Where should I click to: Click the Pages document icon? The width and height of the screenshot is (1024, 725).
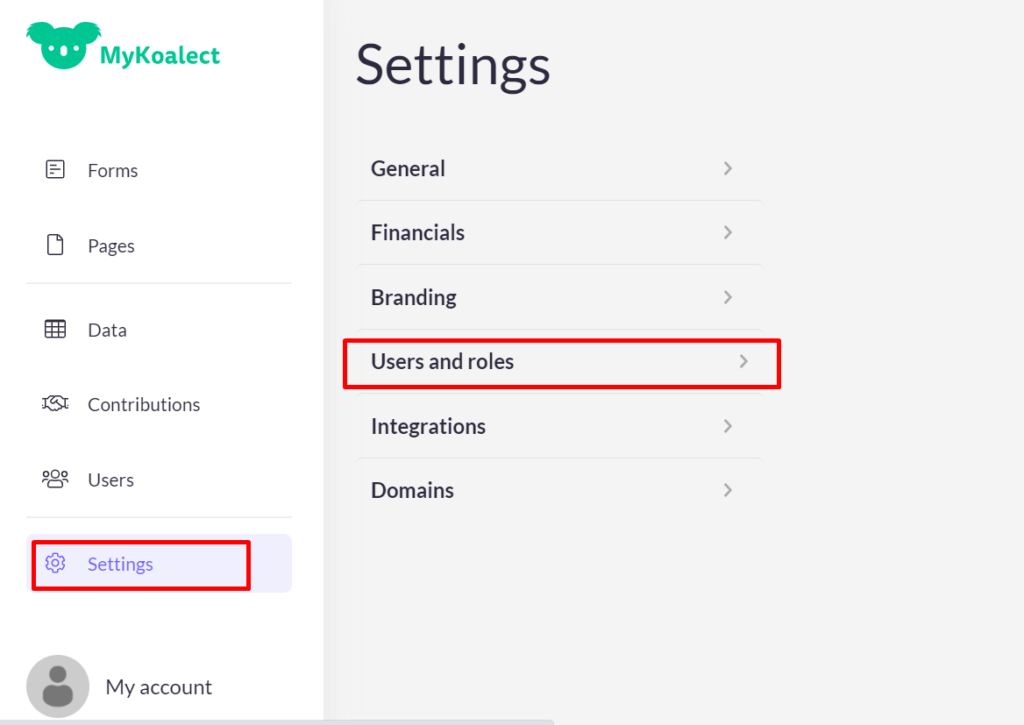click(55, 245)
